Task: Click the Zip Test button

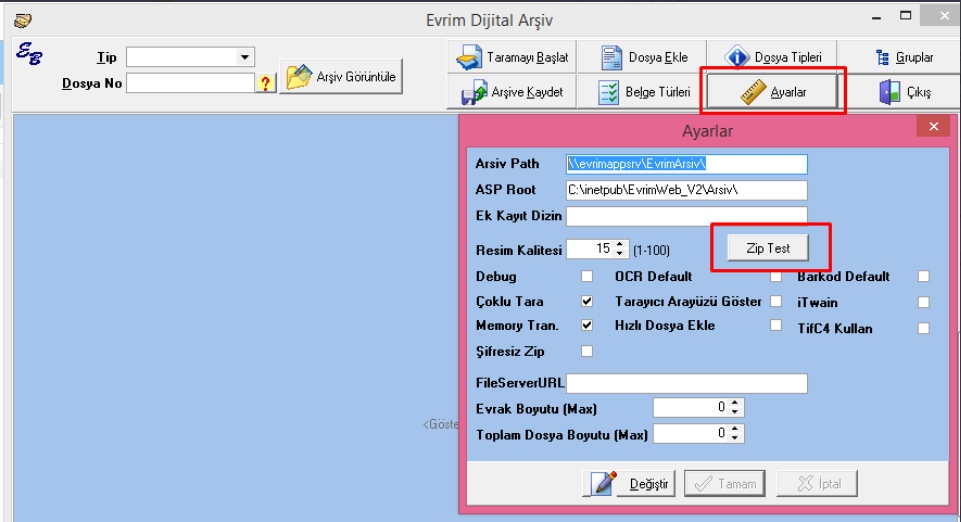Action: coord(768,248)
